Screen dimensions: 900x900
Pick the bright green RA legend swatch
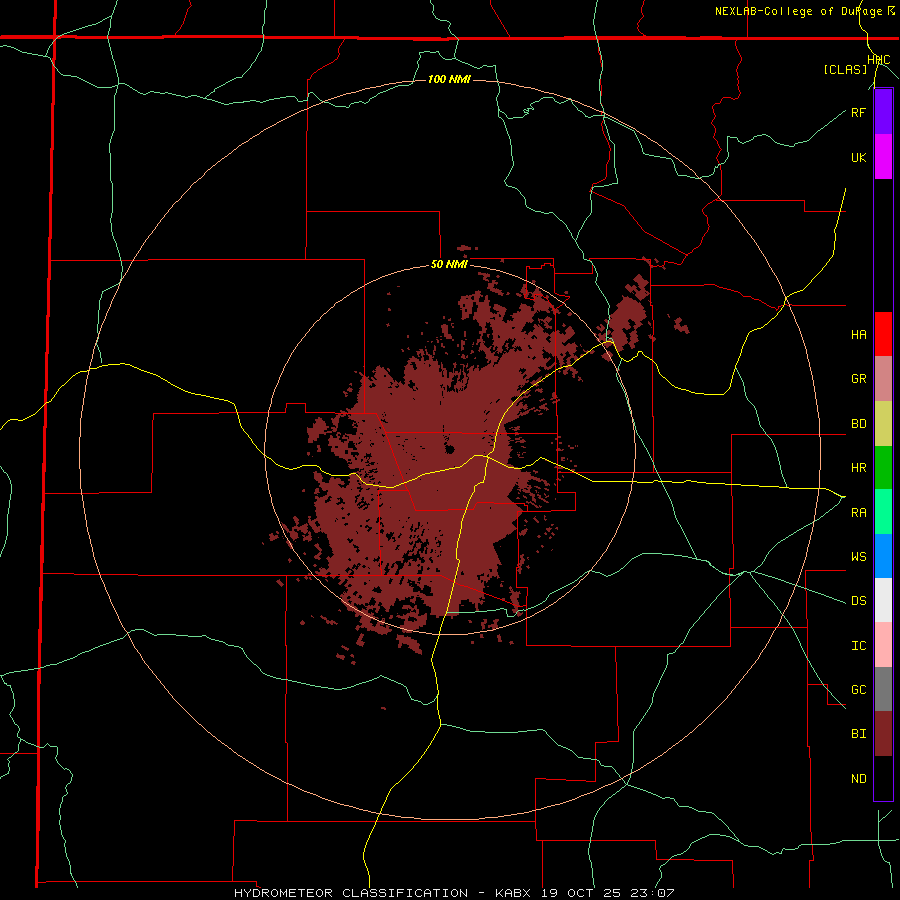click(883, 512)
